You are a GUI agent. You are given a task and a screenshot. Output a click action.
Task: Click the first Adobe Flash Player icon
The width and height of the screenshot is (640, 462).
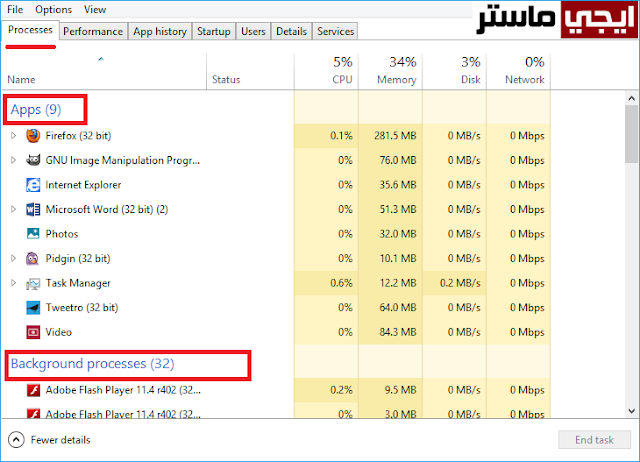click(33, 390)
